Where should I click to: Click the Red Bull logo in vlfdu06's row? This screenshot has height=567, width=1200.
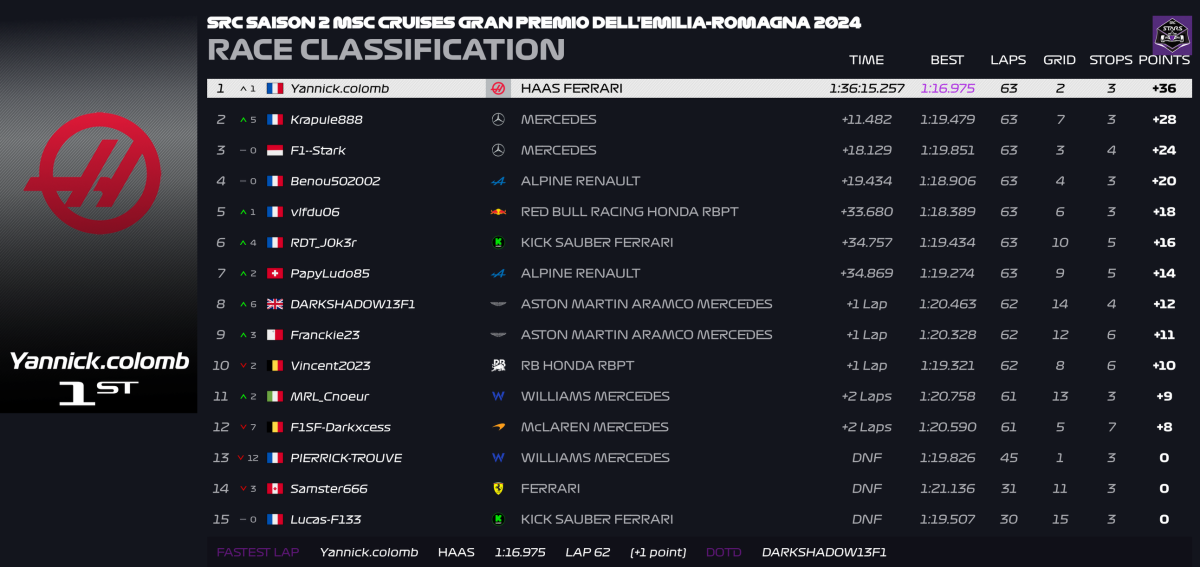[498, 212]
